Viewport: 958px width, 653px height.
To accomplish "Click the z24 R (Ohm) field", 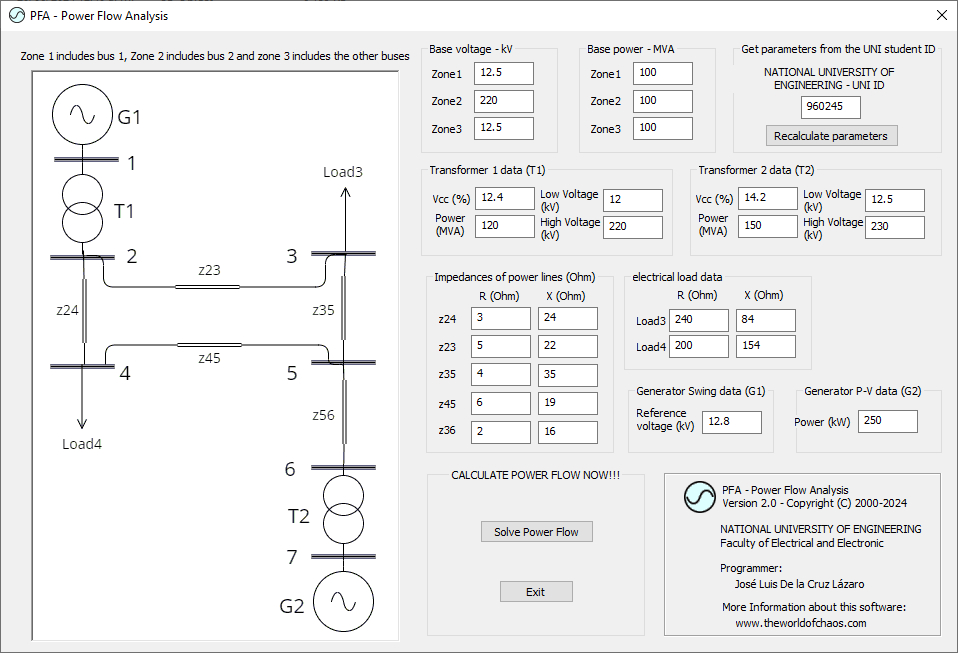I will pos(501,318).
